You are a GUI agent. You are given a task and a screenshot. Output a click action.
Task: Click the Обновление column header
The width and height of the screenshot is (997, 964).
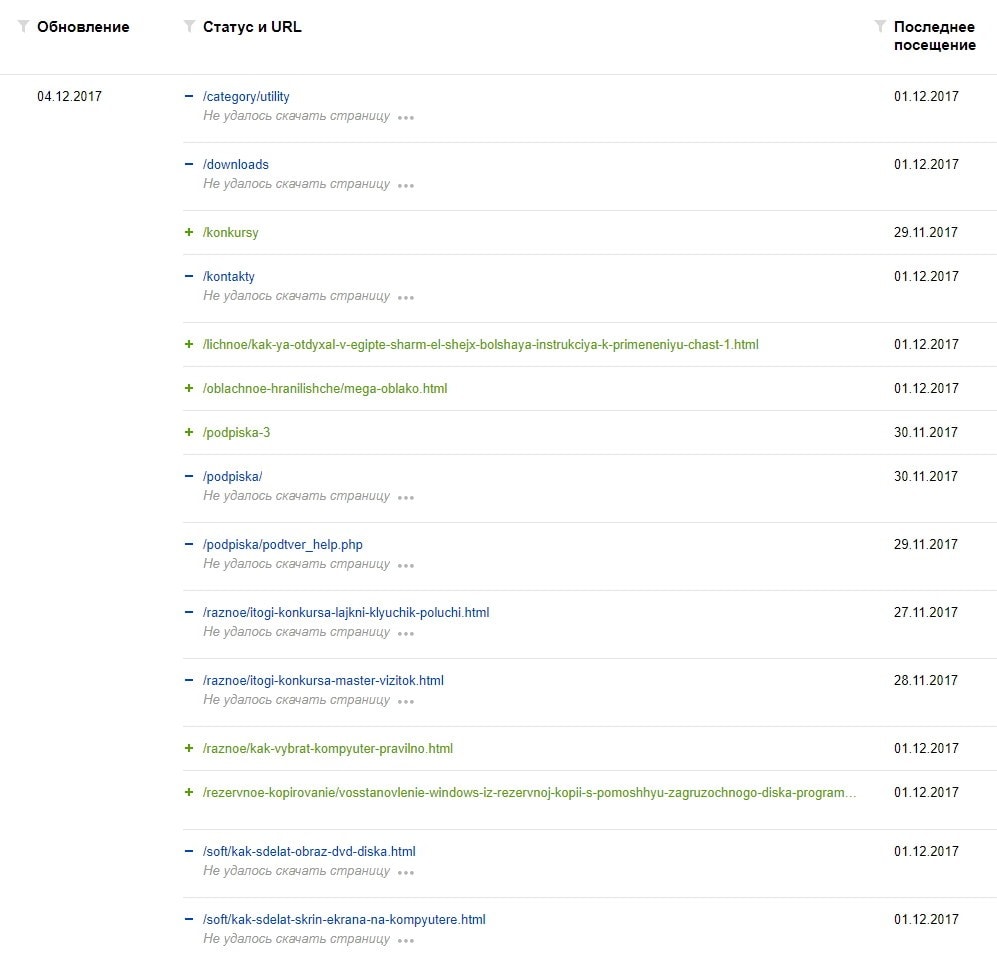pos(83,27)
